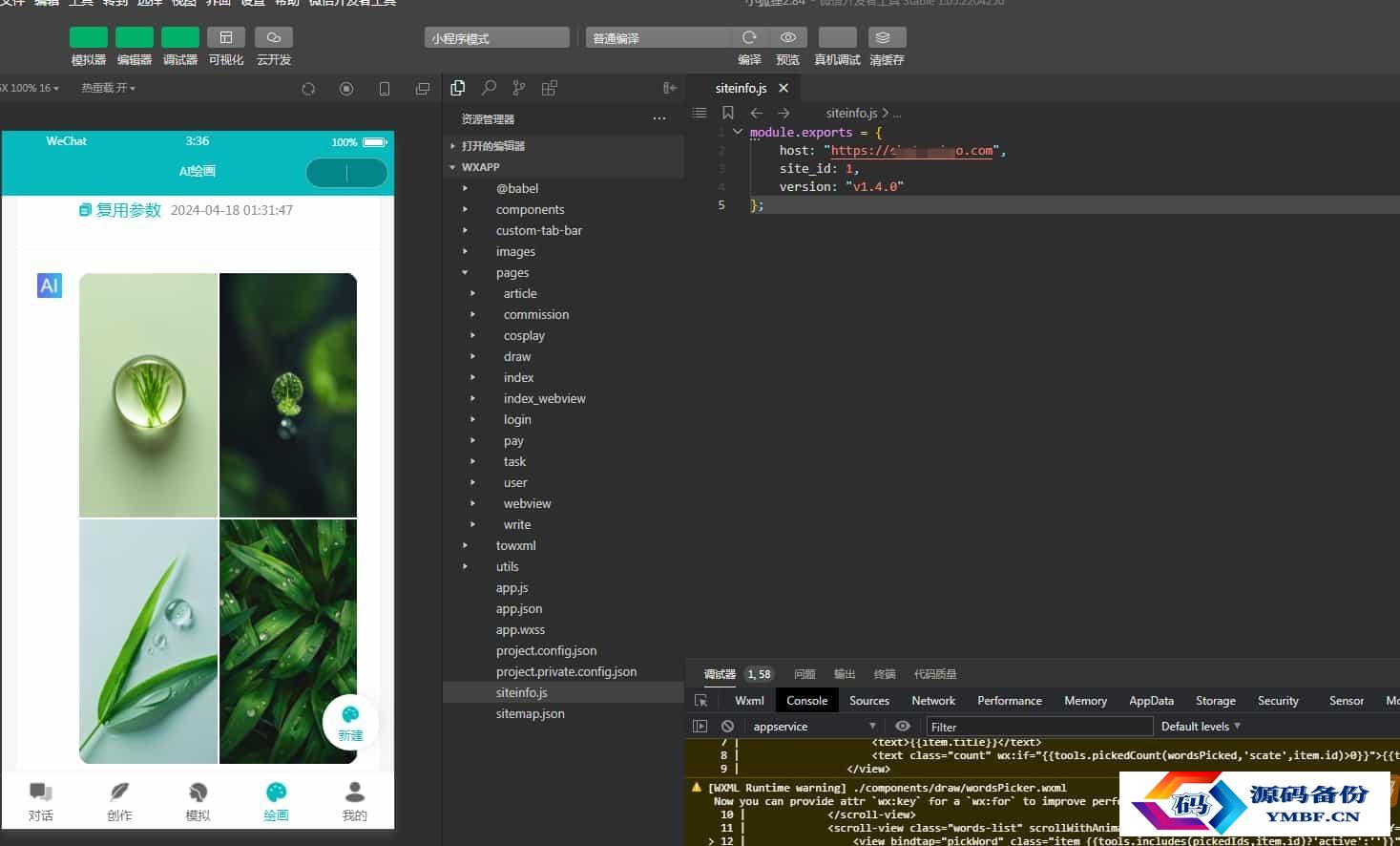Switch to the 输出 output tab

click(x=845, y=674)
